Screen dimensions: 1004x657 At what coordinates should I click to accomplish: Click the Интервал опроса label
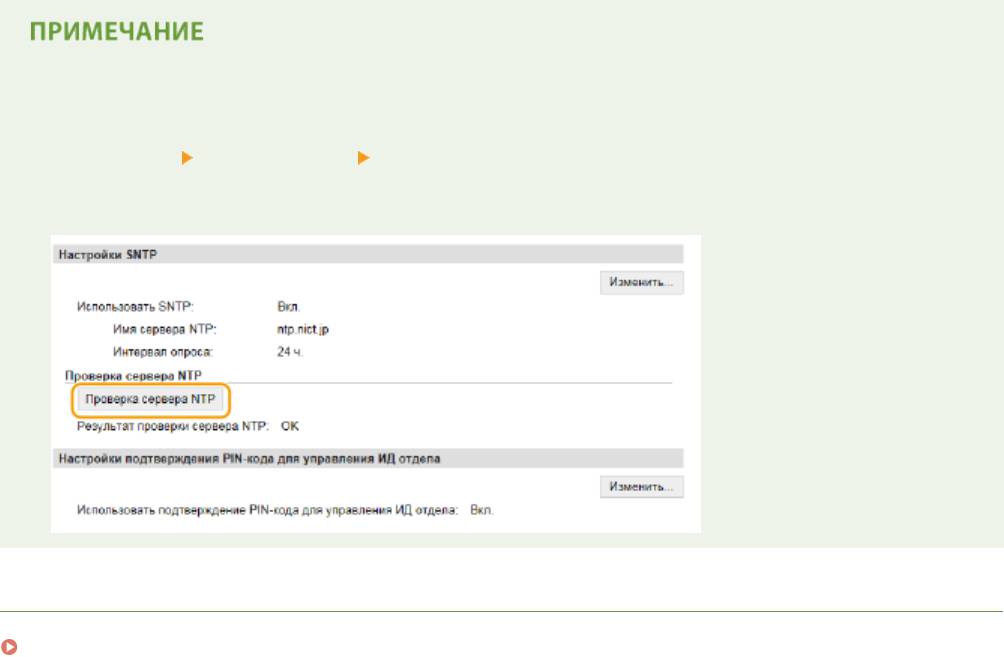(x=163, y=351)
